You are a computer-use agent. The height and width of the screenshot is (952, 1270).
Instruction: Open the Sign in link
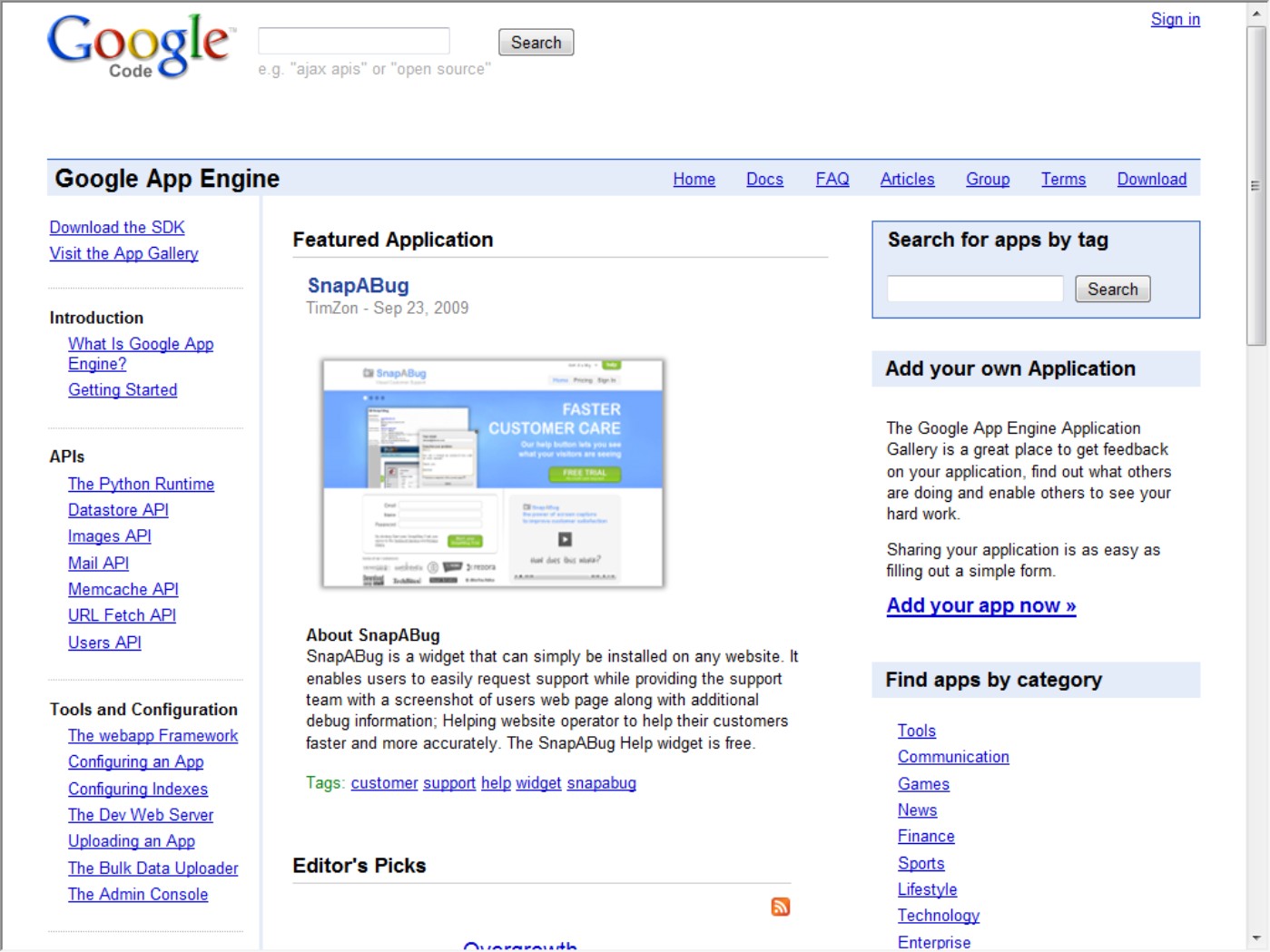[x=1176, y=19]
